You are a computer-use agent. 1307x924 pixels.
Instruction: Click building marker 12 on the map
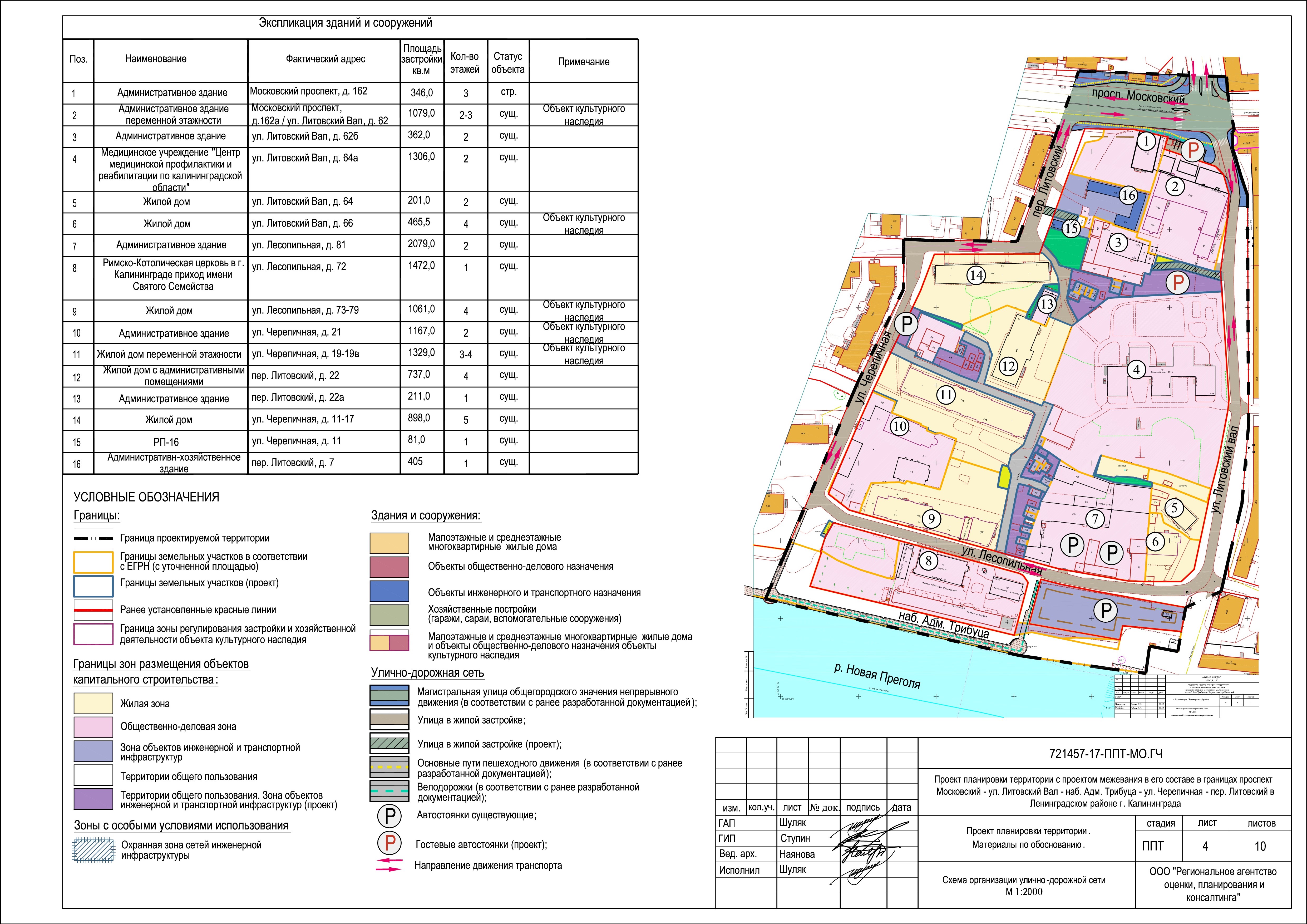[x=1008, y=366]
